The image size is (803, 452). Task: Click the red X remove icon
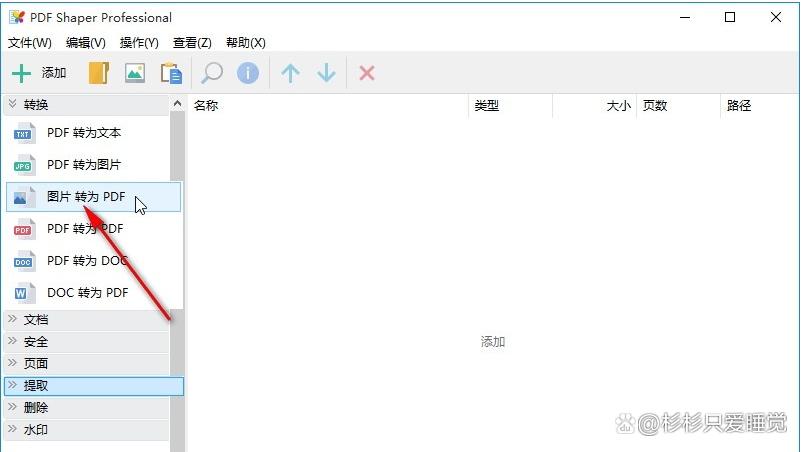click(367, 73)
